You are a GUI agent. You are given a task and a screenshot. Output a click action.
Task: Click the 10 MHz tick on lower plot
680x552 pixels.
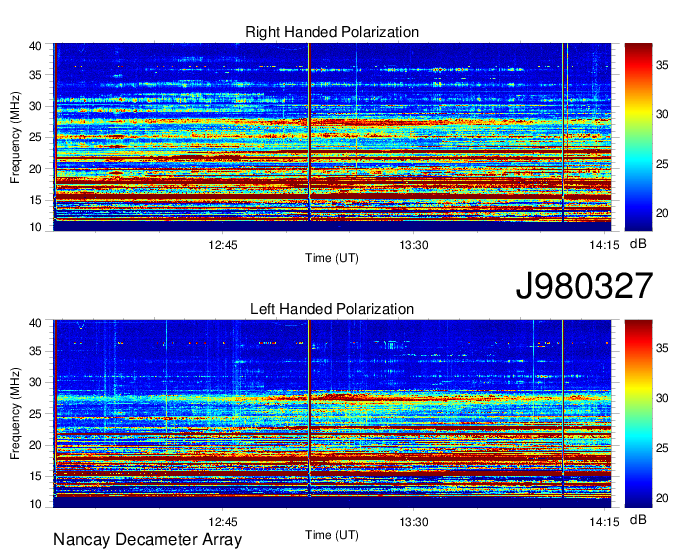35,504
